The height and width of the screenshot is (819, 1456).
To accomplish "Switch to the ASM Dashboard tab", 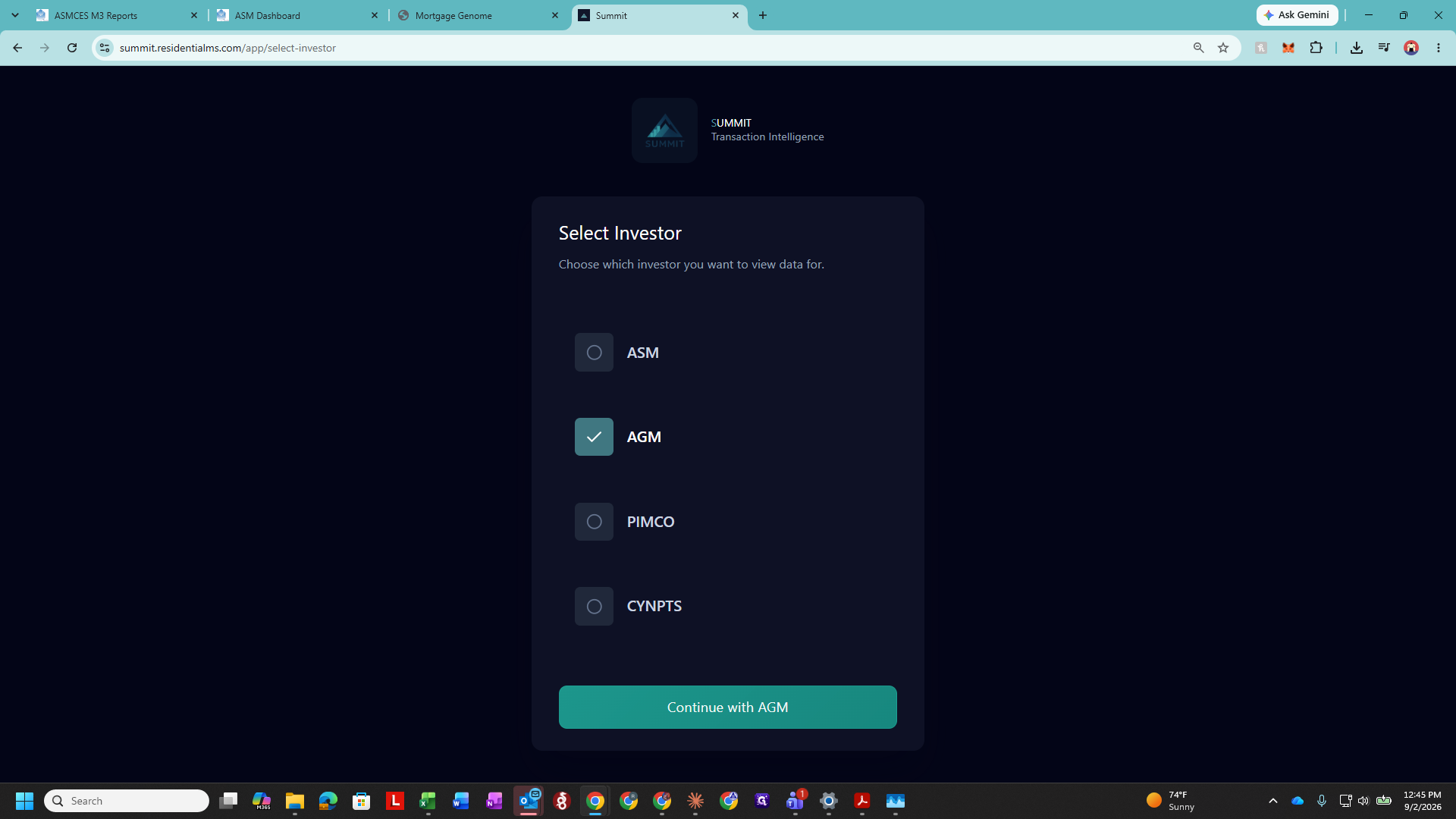I will 296,15.
